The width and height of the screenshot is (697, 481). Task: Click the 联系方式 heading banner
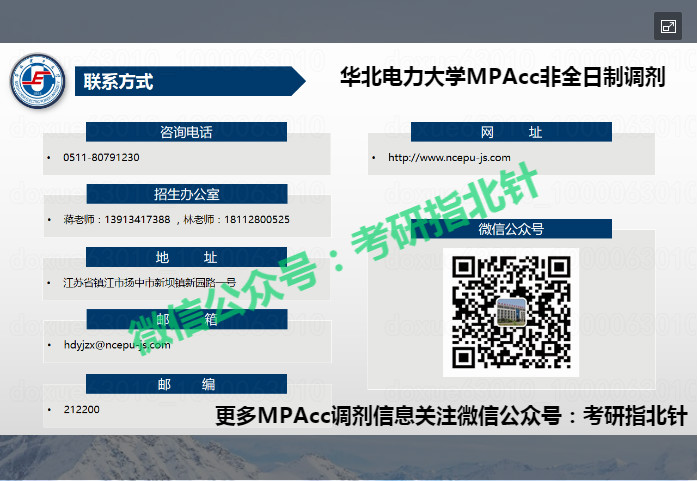(190, 81)
